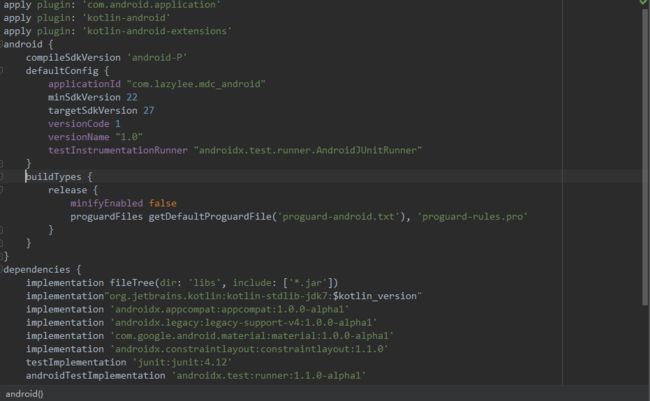
Task: Click the androidTestImplementation keyword
Action: (95, 376)
